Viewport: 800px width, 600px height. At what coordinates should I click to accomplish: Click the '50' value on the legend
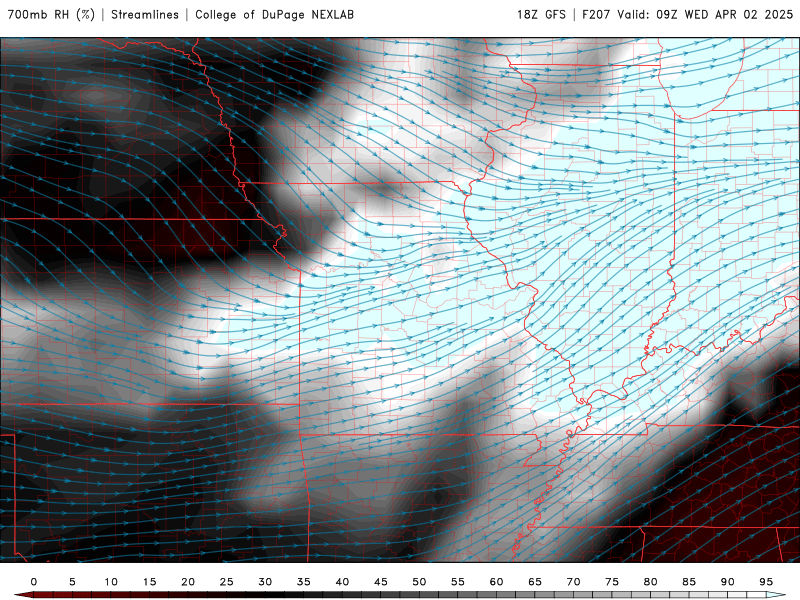(x=419, y=582)
